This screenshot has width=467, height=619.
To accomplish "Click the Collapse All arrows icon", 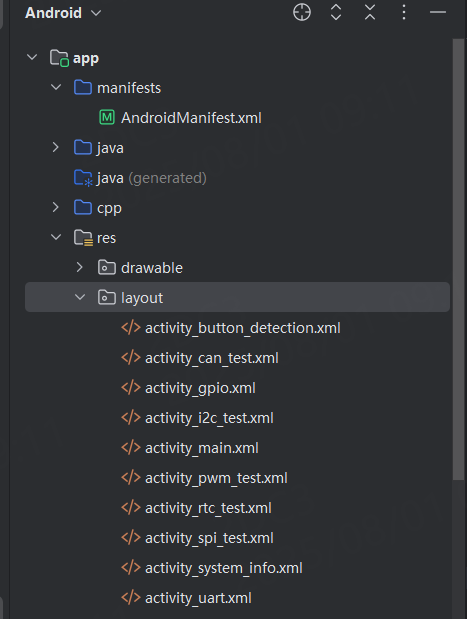I will (370, 12).
